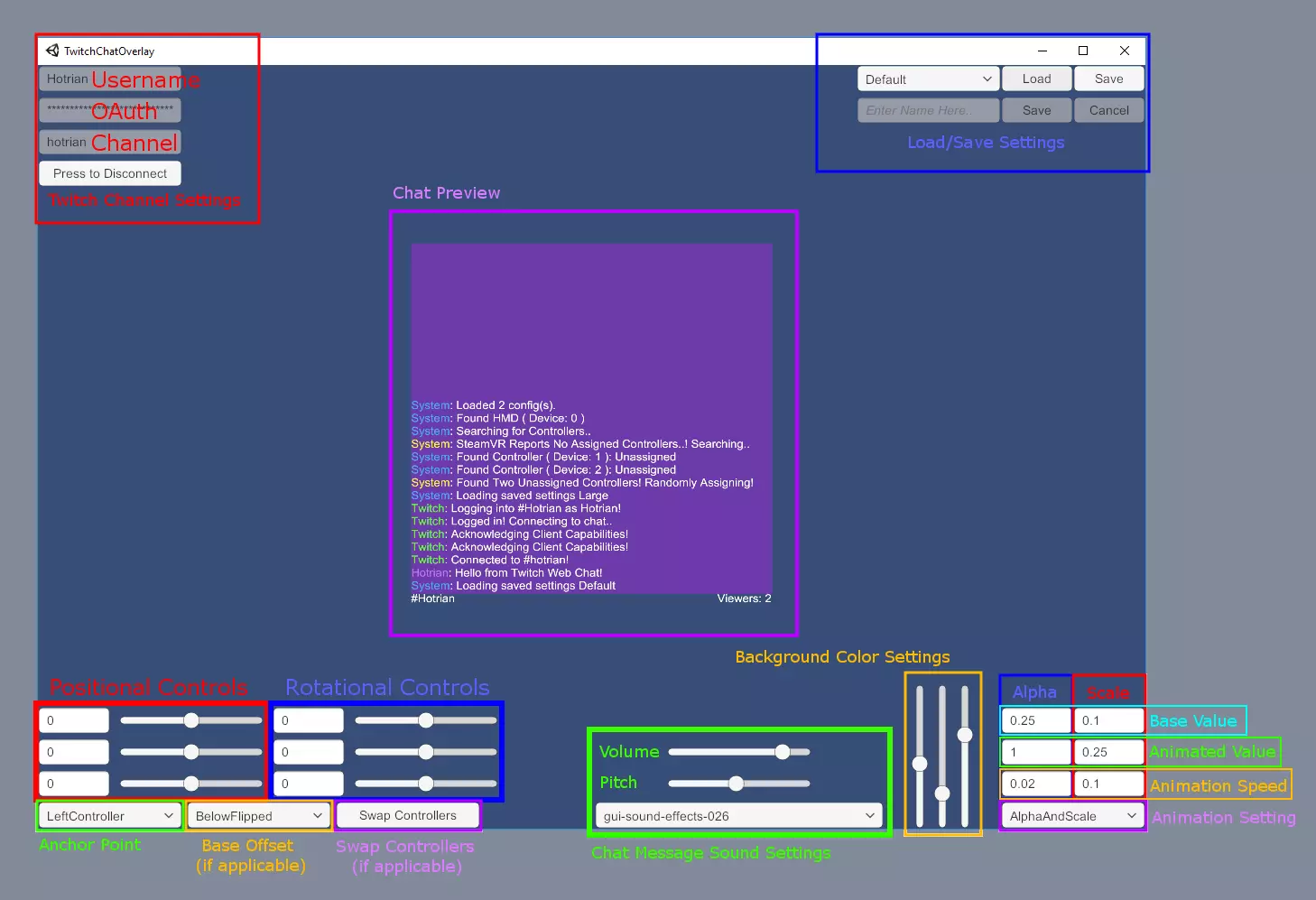1316x900 pixels.
Task: Click the Swap Controllers button
Action: click(x=408, y=815)
